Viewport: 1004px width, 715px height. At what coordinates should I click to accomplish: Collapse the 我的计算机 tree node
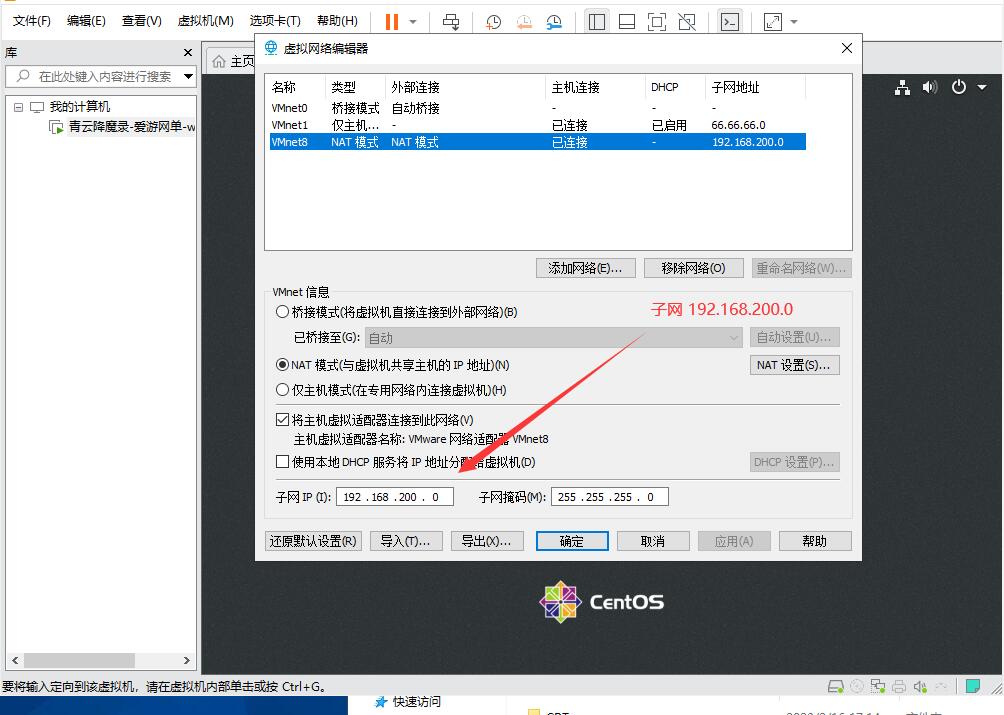(x=18, y=107)
